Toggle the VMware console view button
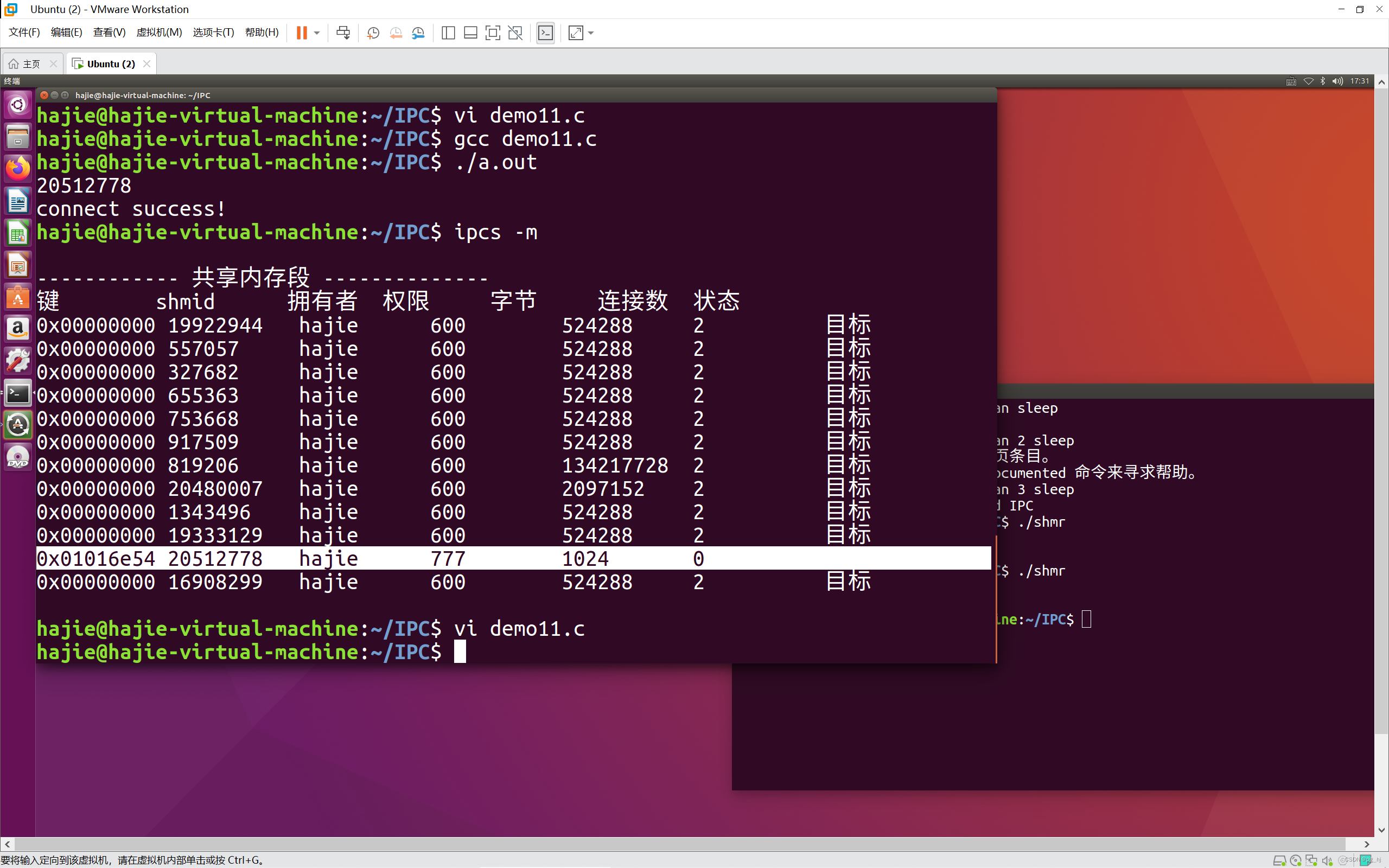 click(545, 33)
